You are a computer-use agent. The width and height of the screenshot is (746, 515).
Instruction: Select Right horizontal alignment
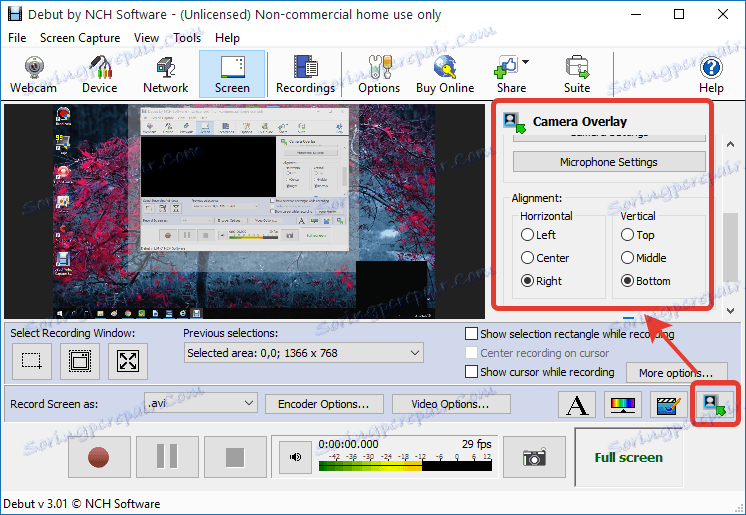pyautogui.click(x=541, y=281)
